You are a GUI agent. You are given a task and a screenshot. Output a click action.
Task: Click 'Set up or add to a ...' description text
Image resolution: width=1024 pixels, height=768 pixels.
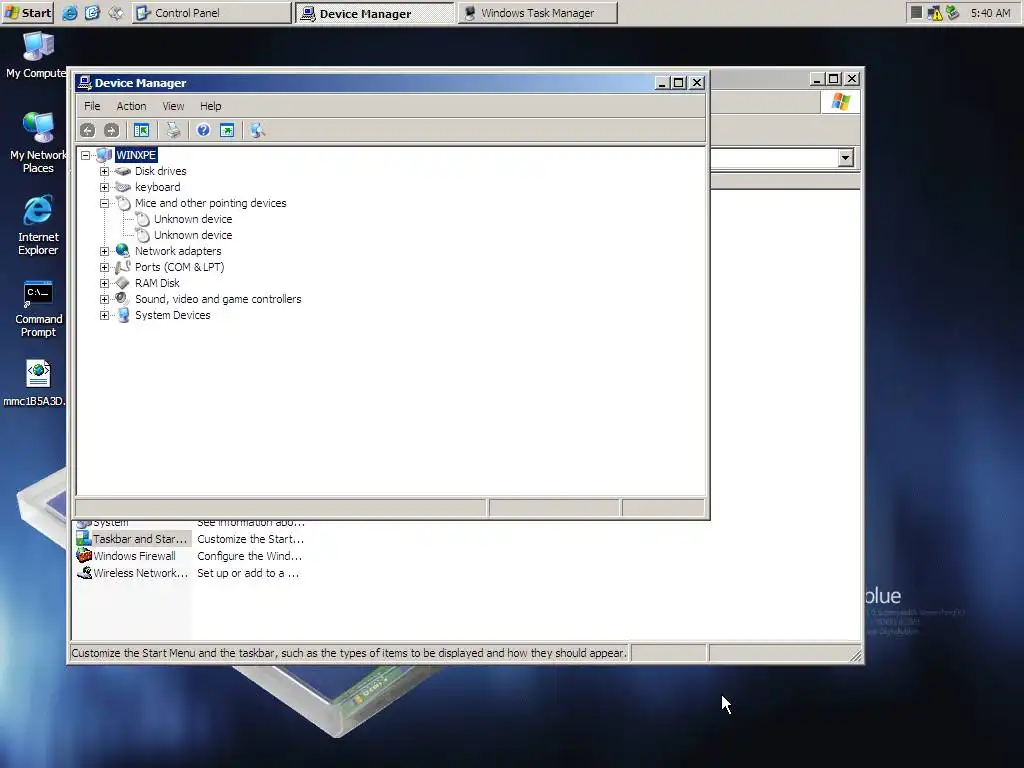tap(248, 573)
